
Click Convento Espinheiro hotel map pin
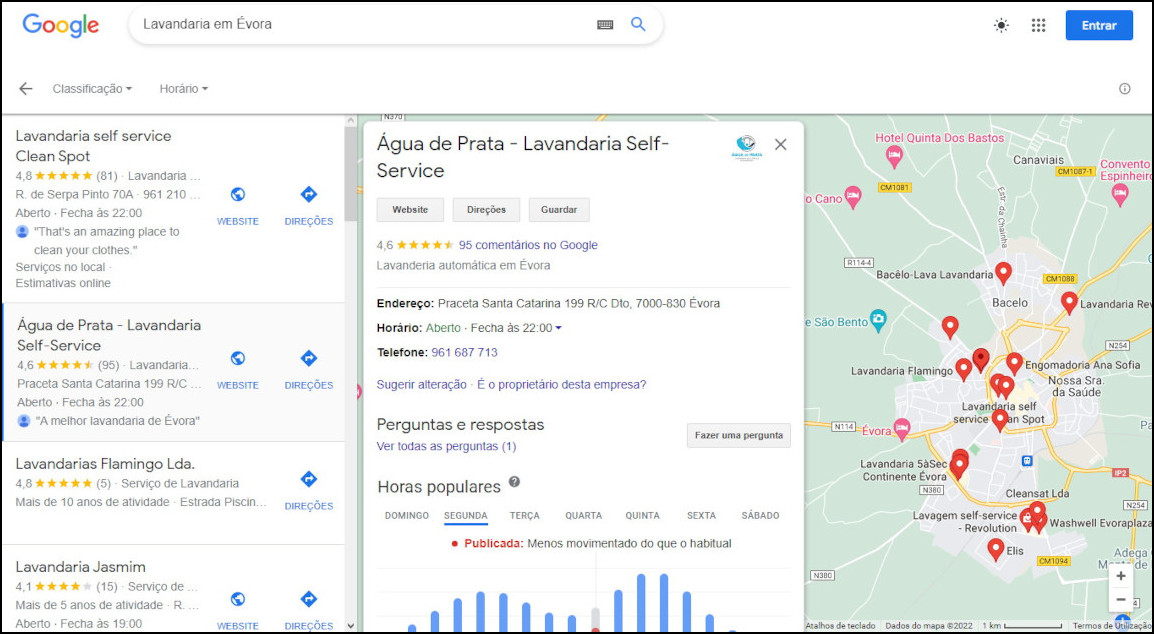[1119, 194]
